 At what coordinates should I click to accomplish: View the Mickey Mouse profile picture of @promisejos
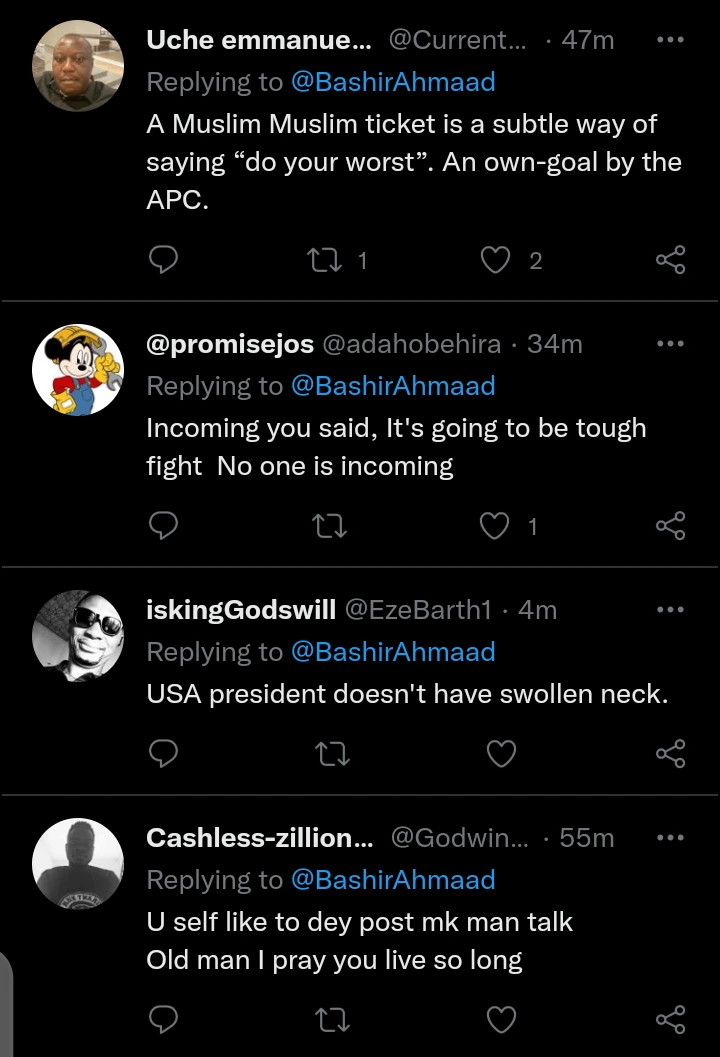[78, 369]
